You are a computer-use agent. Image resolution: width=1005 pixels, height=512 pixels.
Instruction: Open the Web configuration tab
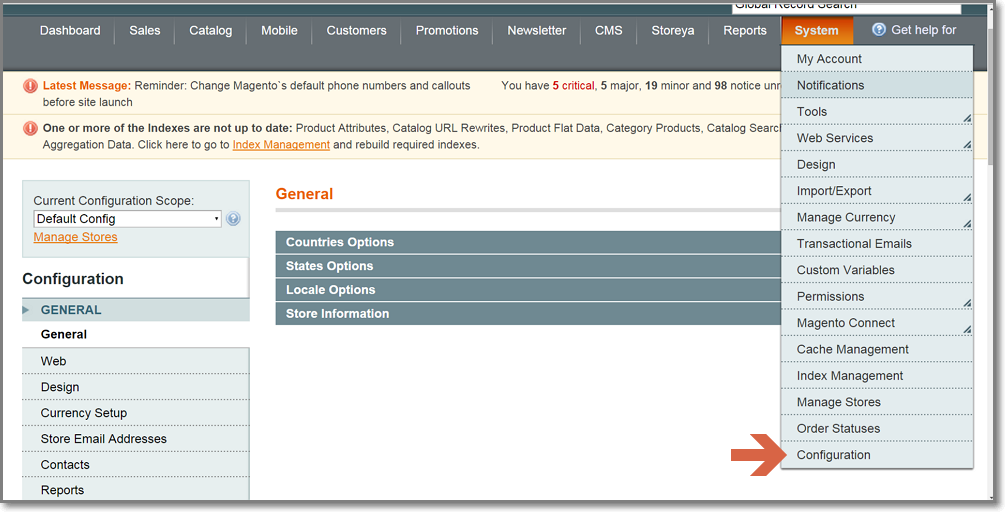(x=54, y=361)
